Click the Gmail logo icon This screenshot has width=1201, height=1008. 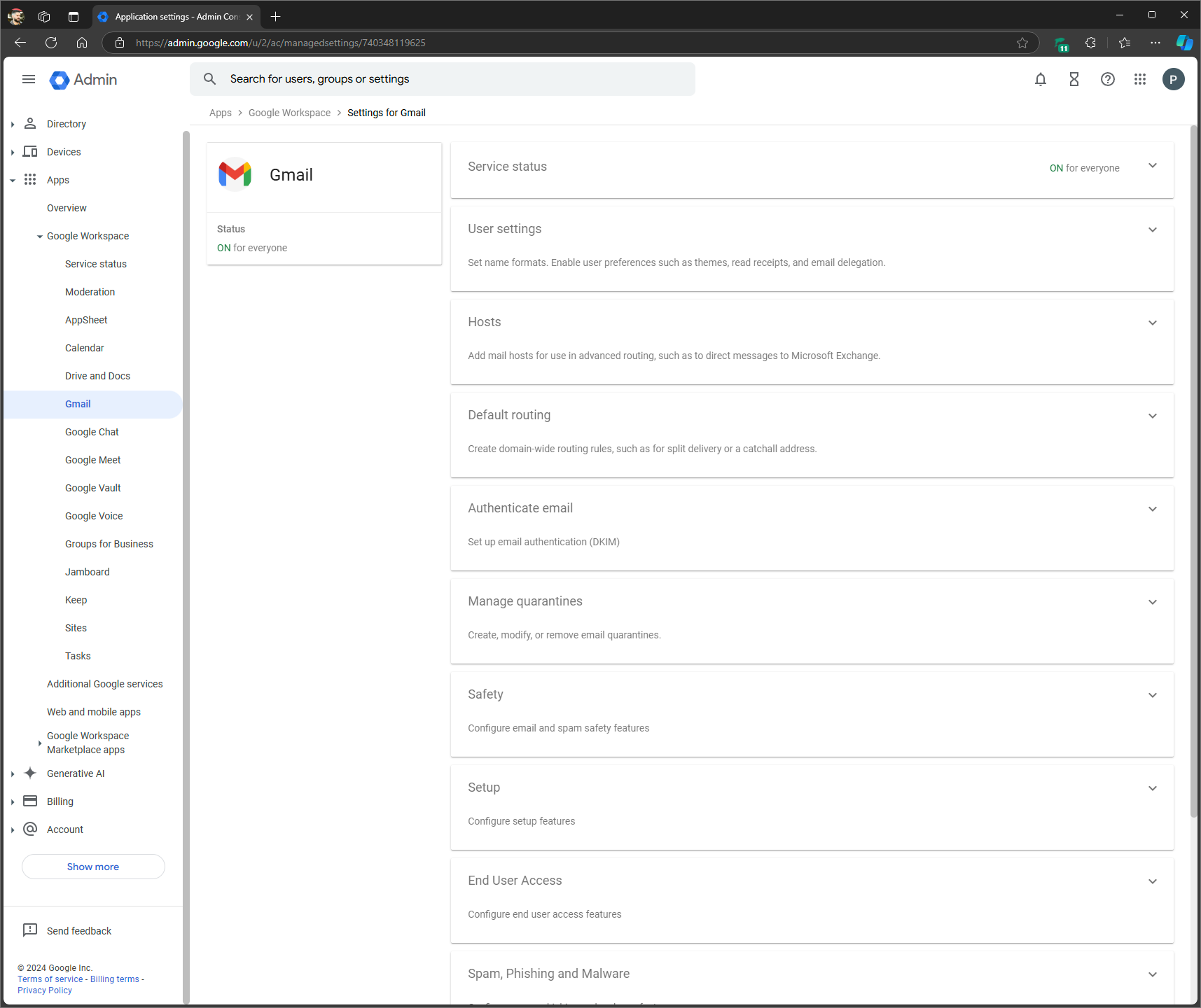[235, 174]
